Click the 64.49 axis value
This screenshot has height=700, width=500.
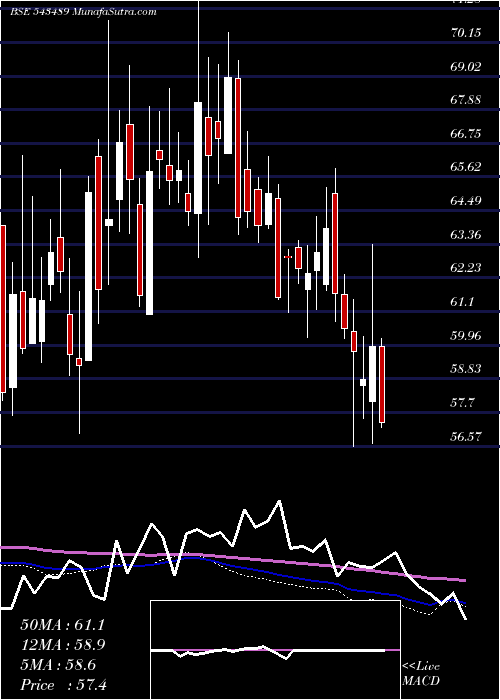[x=466, y=201]
